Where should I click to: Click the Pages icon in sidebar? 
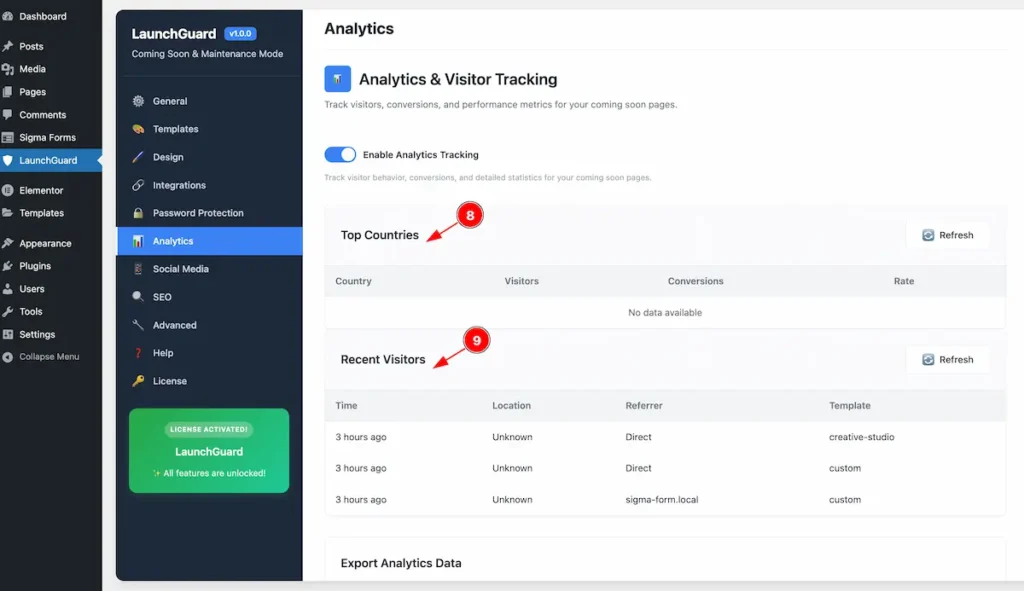pyautogui.click(x=8, y=92)
